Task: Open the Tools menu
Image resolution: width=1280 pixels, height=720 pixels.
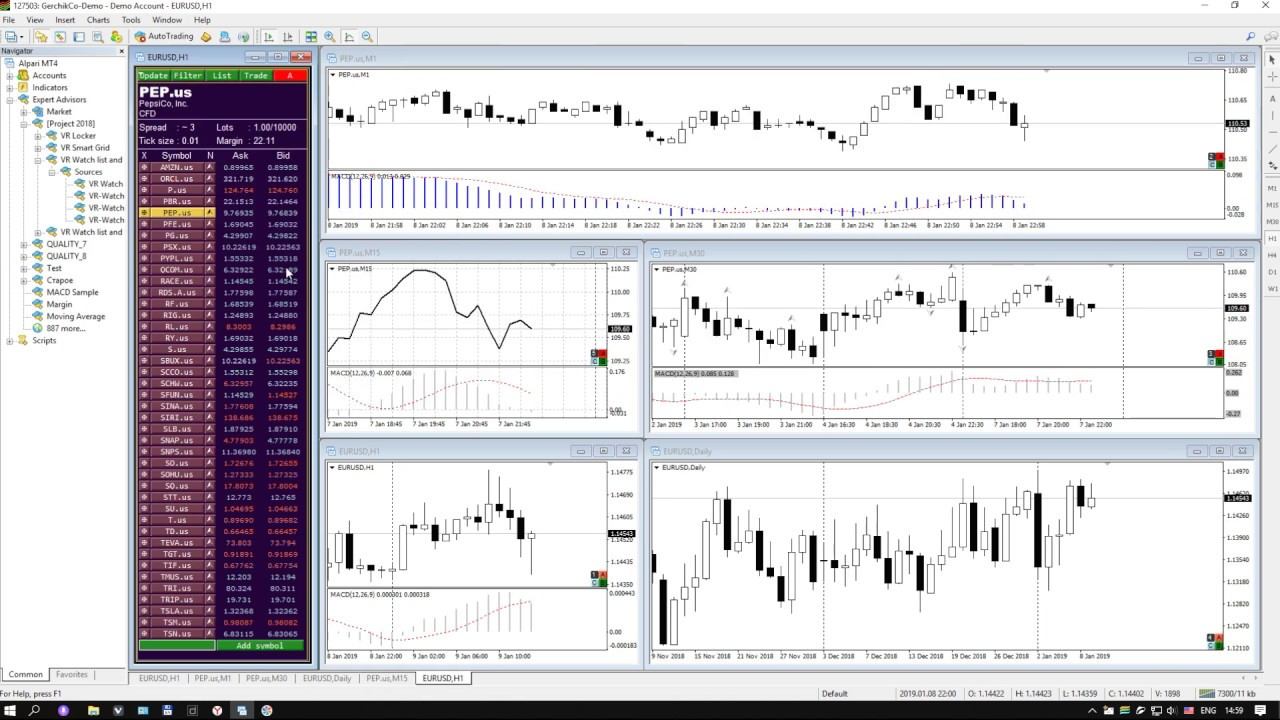Action: (131, 20)
